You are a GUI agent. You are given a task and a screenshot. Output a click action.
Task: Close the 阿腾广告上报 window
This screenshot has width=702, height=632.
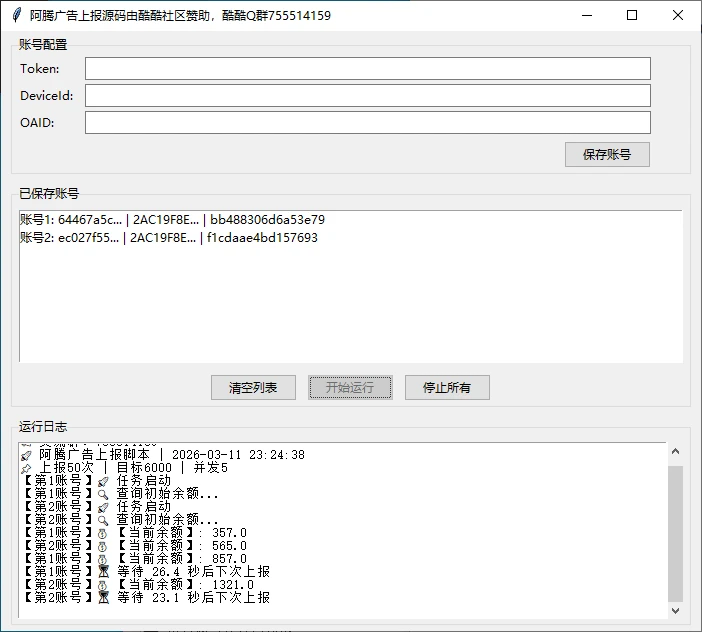pyautogui.click(x=678, y=15)
